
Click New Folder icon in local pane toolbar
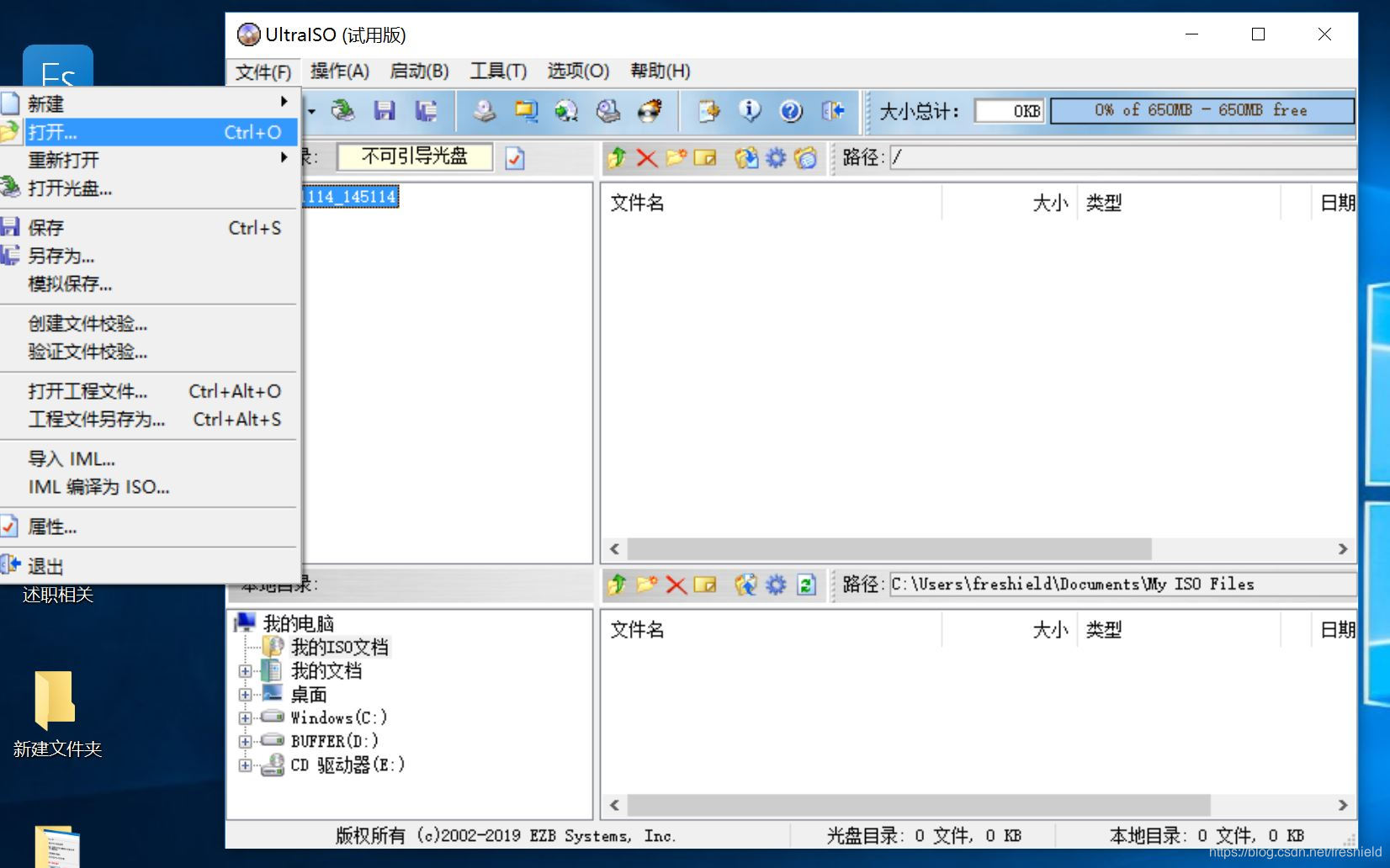click(646, 585)
